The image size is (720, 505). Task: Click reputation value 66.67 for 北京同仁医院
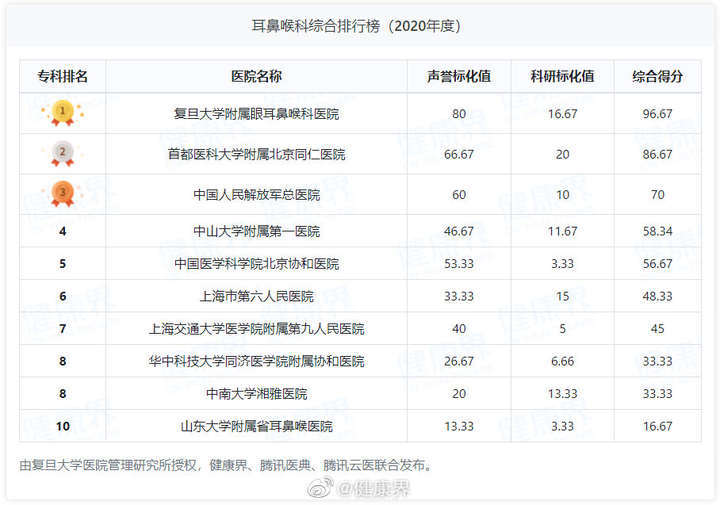459,154
